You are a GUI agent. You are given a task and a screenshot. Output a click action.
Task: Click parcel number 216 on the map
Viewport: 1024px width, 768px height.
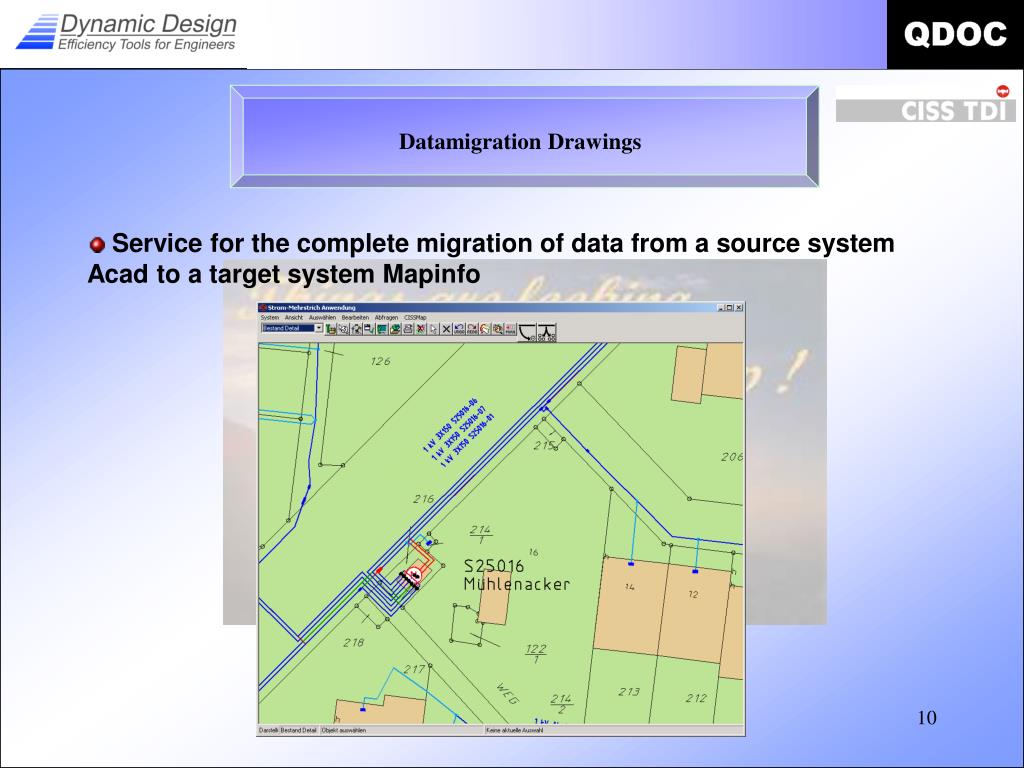pyautogui.click(x=423, y=499)
